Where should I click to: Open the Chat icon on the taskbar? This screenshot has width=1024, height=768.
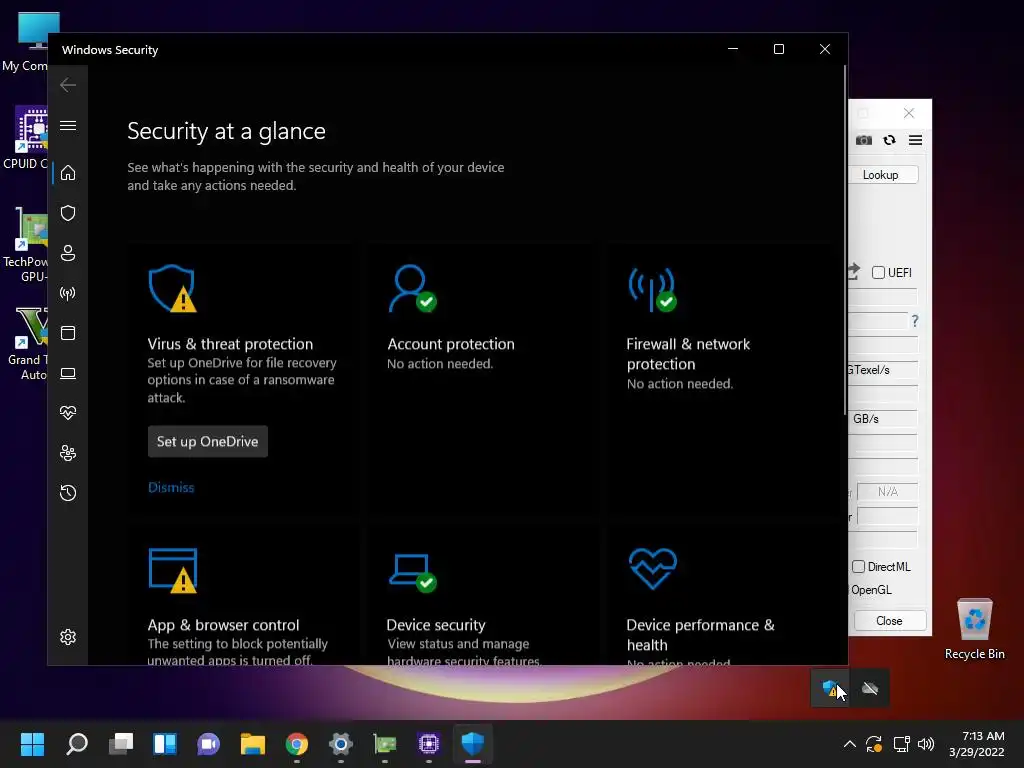(x=208, y=744)
